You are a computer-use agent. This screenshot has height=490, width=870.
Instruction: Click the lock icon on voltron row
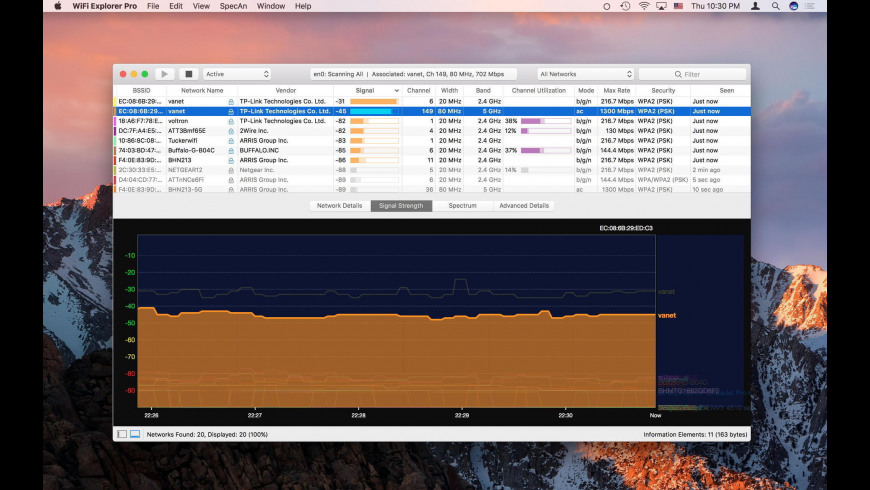[x=231, y=121]
